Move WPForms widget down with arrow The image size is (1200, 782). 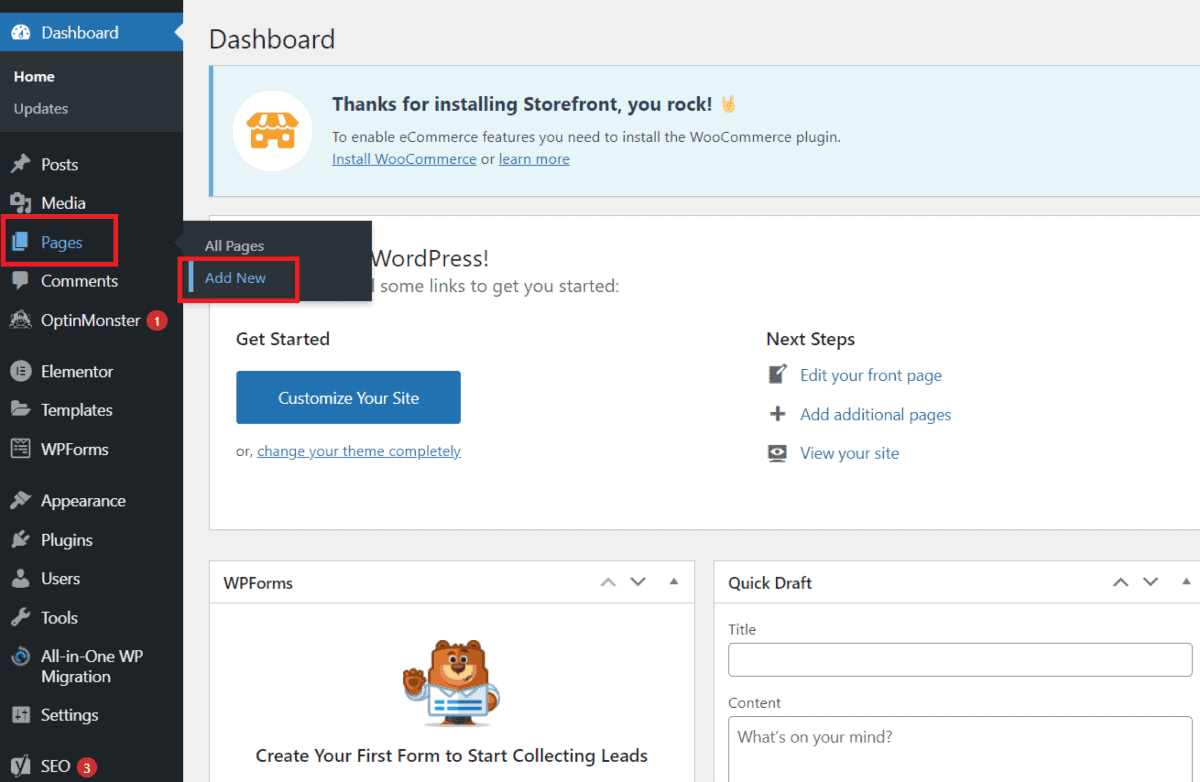pos(638,582)
